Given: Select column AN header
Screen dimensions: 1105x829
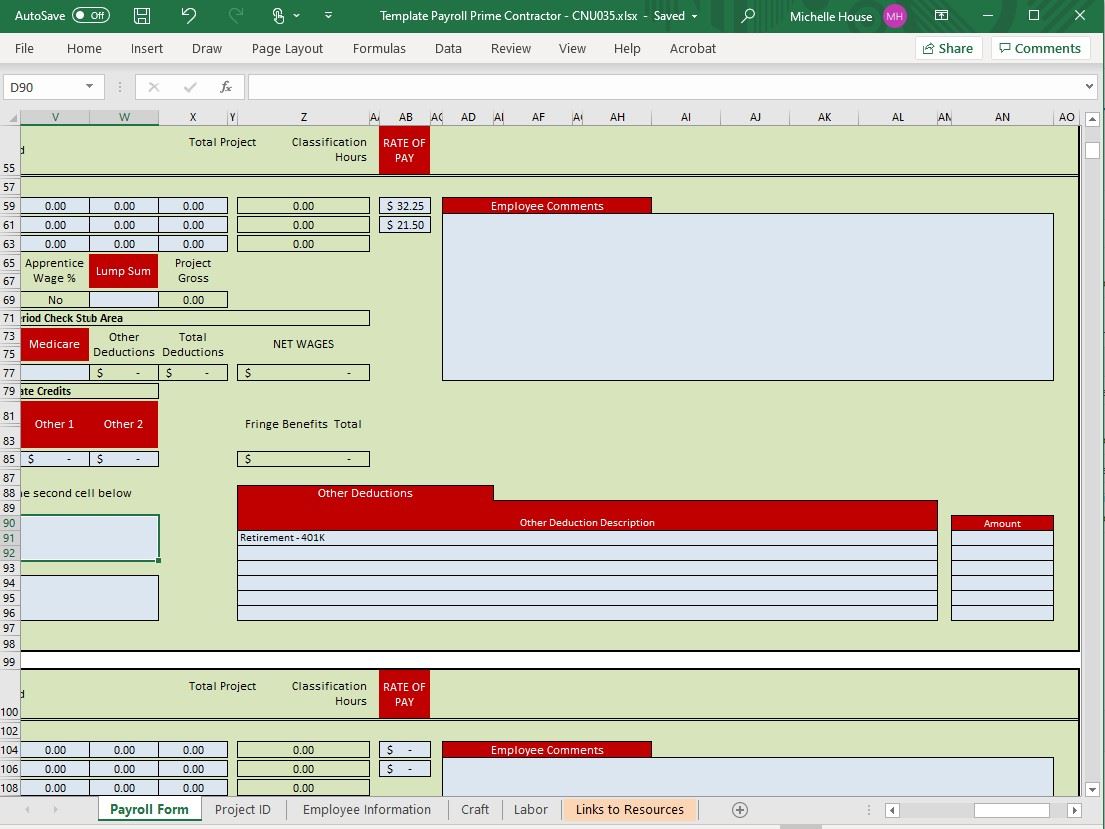Looking at the screenshot, I should (1002, 117).
